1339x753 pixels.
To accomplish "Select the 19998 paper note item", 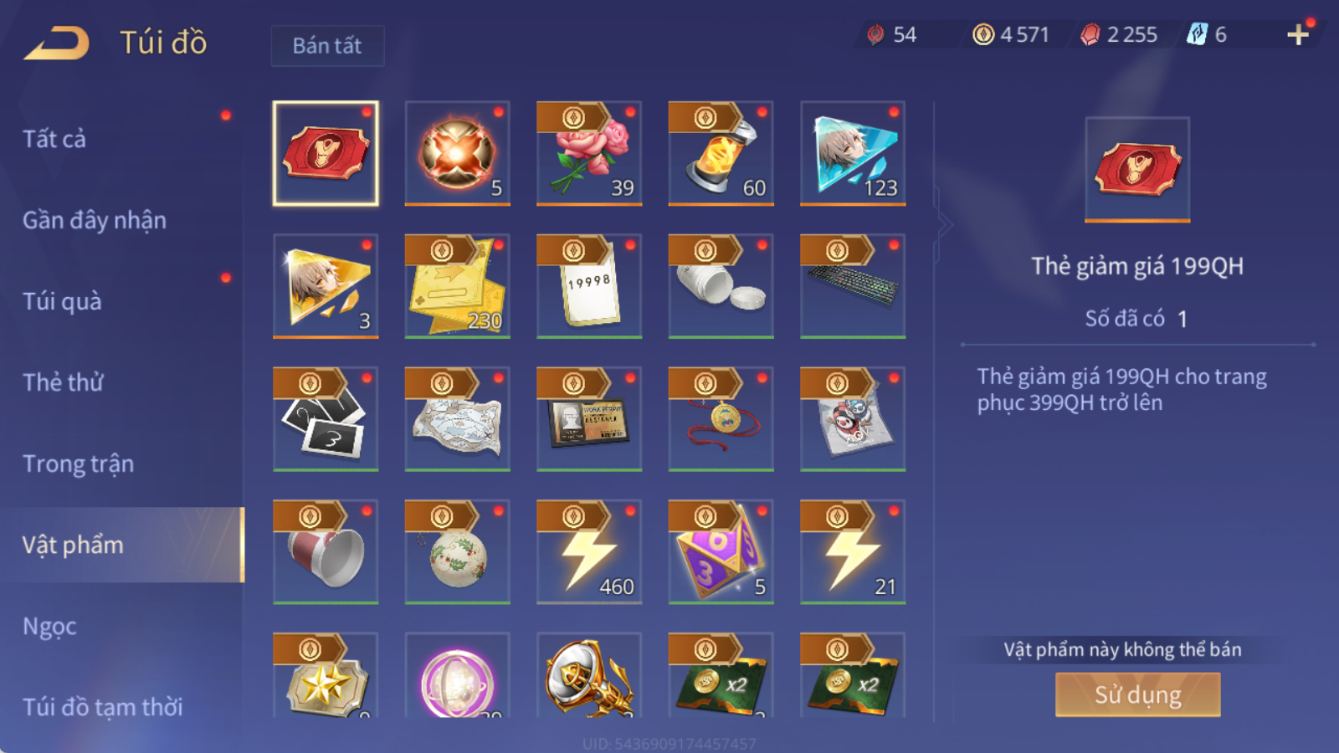I will tap(589, 286).
